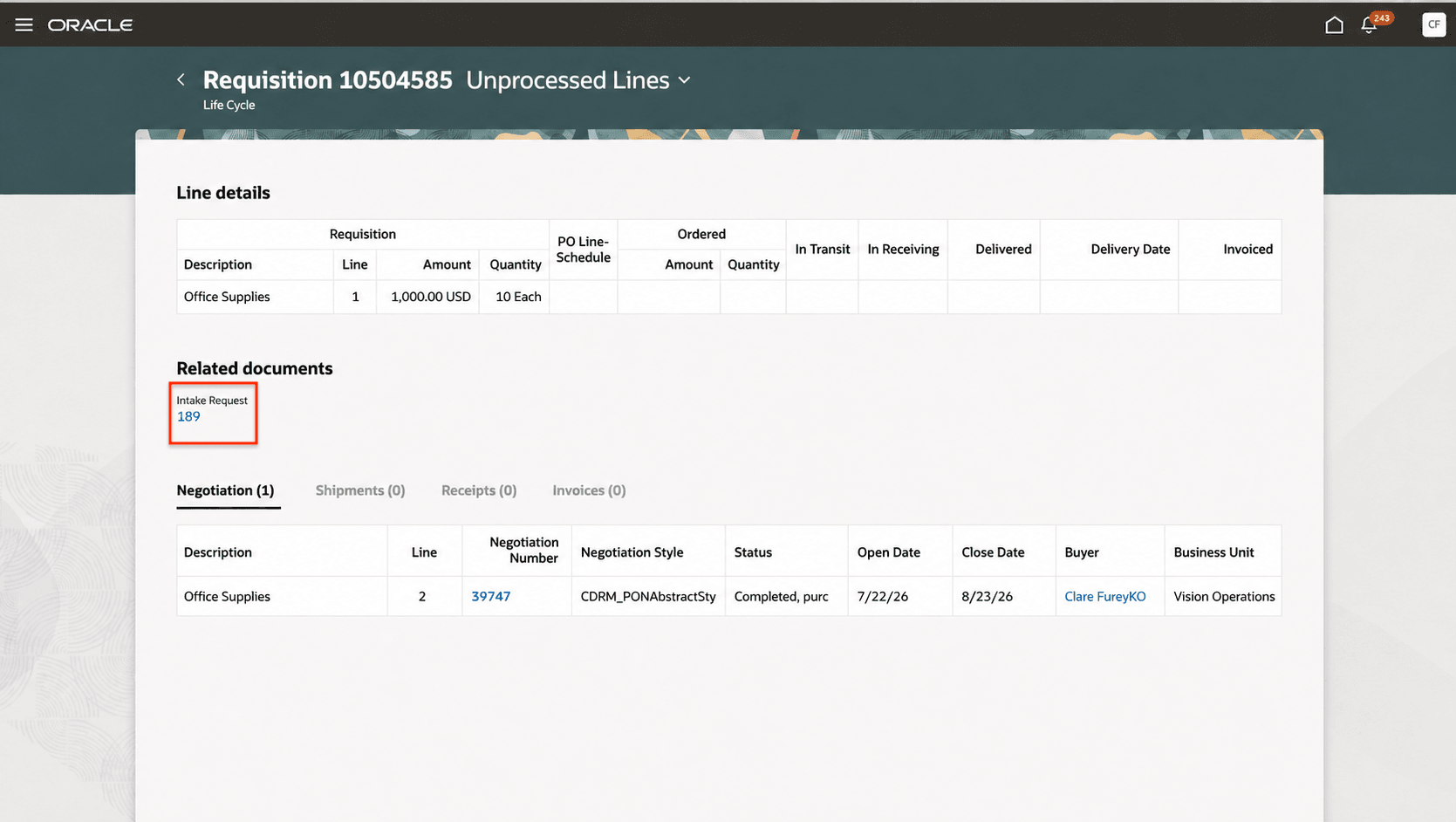
Task: Click Office Supplies in Line details table
Action: tap(227, 297)
